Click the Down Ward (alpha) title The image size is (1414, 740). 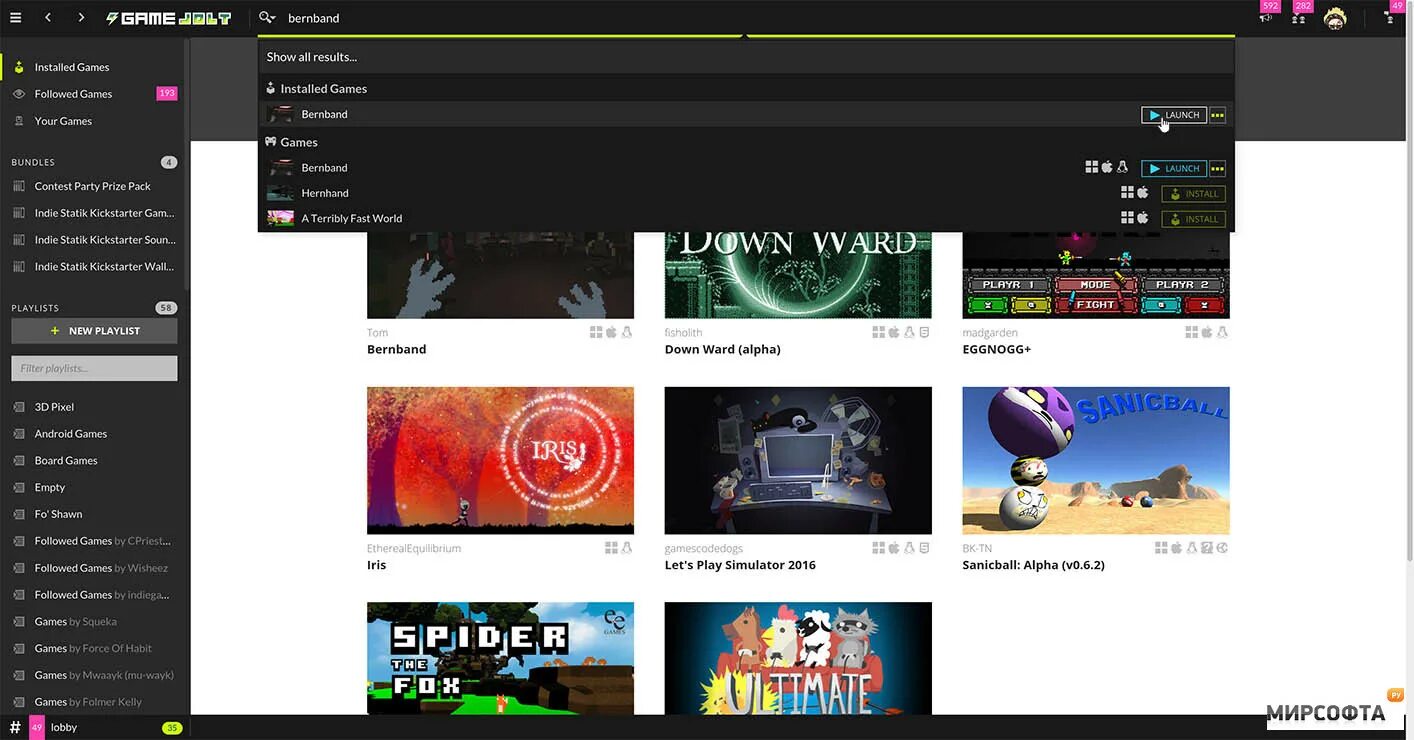click(722, 349)
